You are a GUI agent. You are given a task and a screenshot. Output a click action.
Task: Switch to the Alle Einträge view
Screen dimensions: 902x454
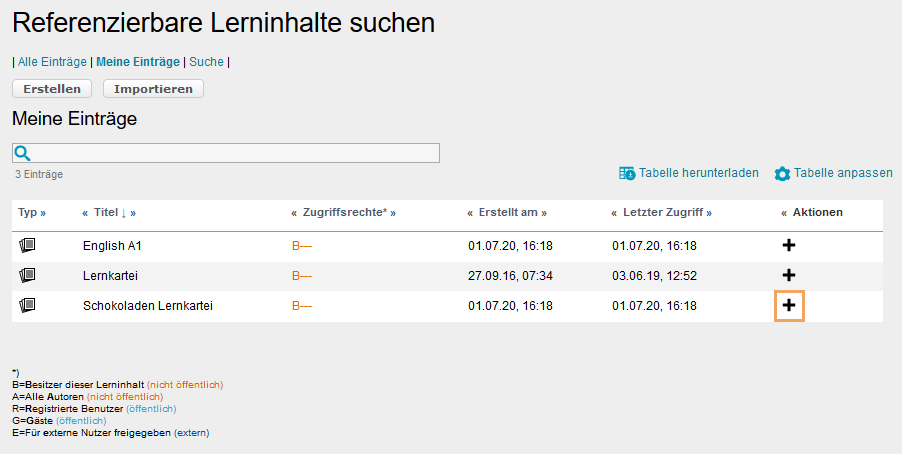52,62
